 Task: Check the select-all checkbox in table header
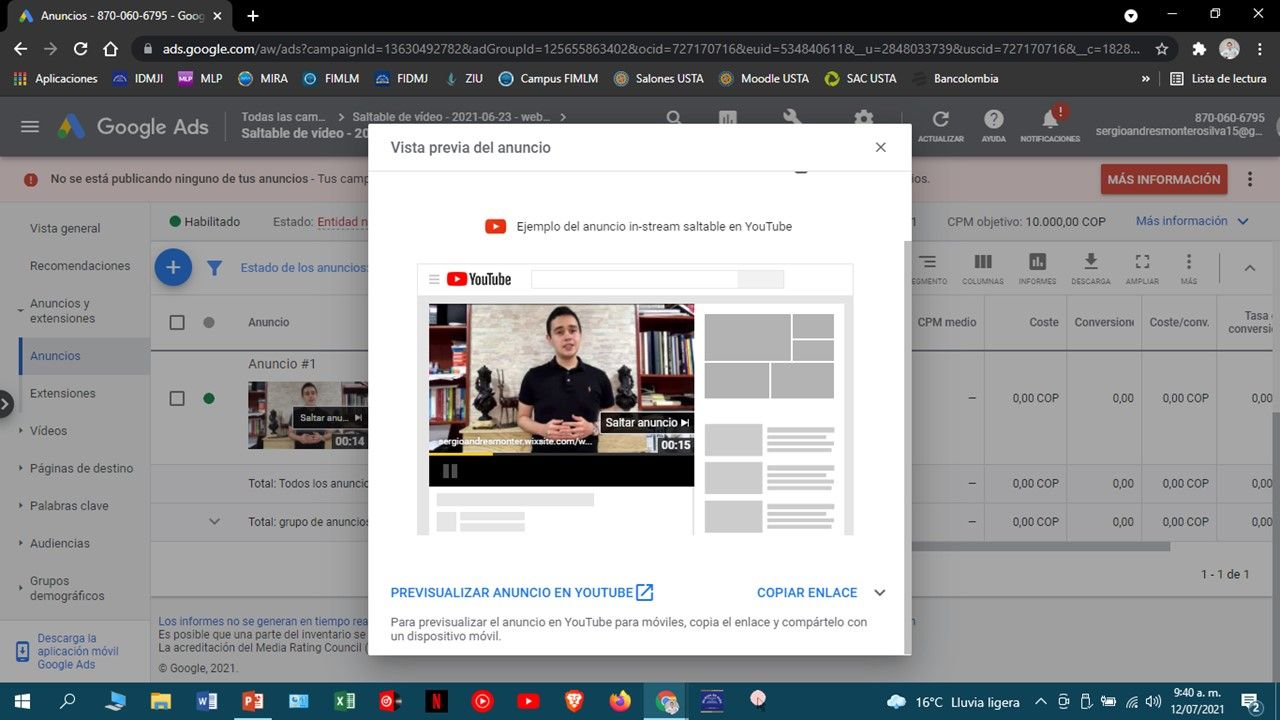177,322
